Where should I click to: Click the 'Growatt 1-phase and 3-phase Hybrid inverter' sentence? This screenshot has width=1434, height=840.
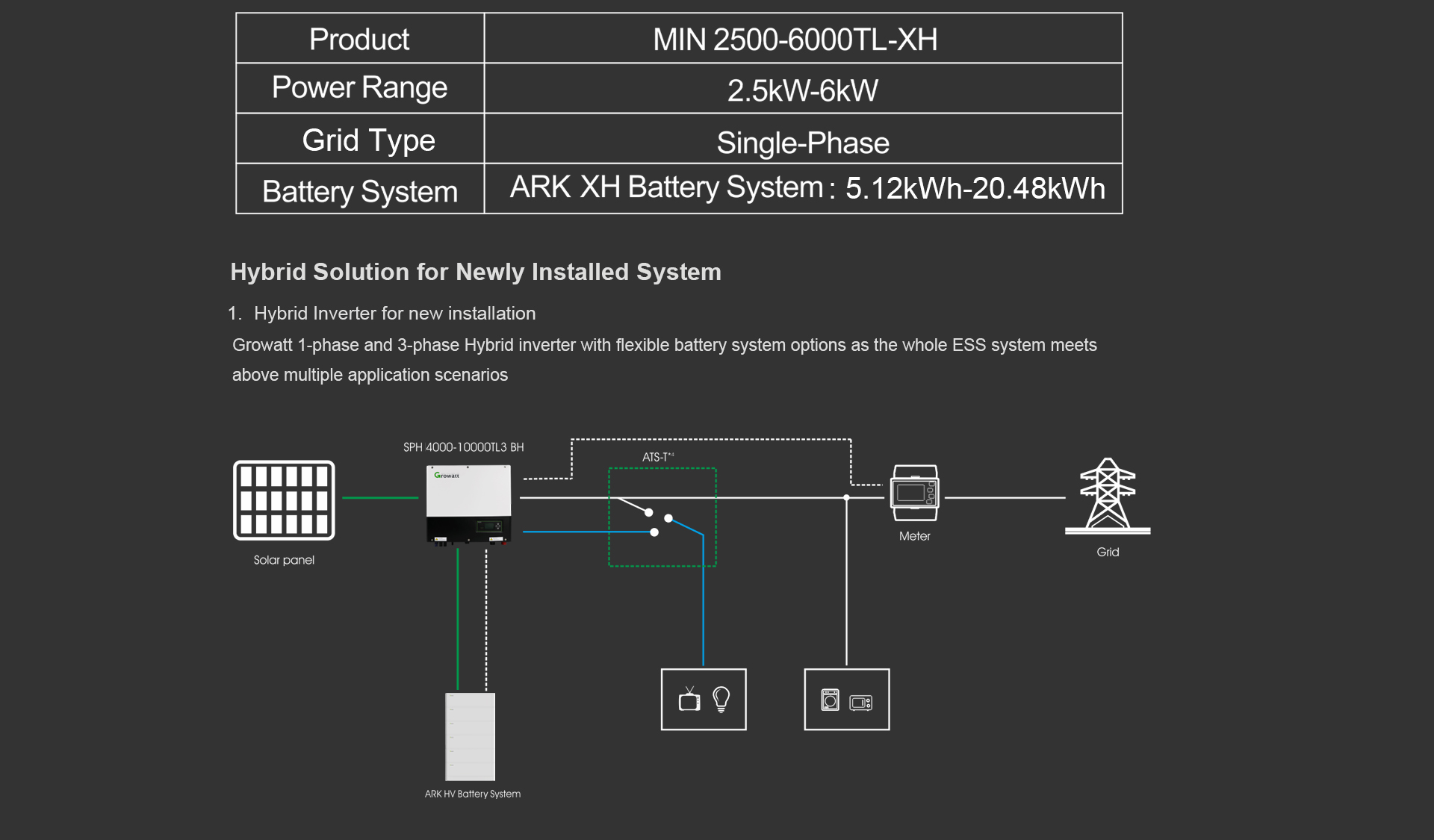click(664, 345)
